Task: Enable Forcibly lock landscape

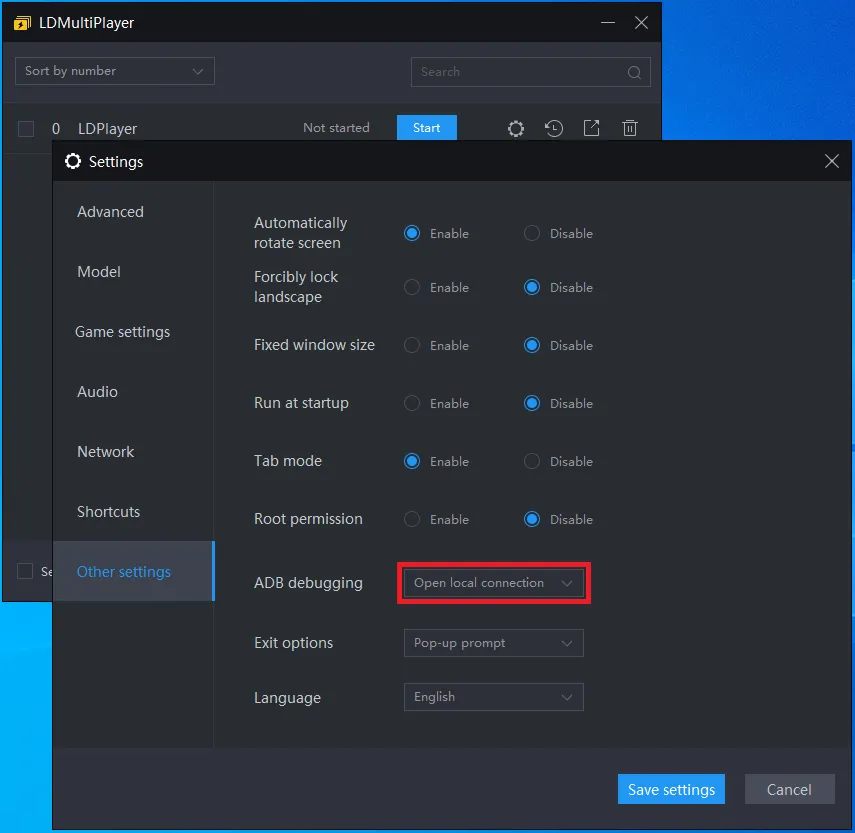Action: click(412, 287)
